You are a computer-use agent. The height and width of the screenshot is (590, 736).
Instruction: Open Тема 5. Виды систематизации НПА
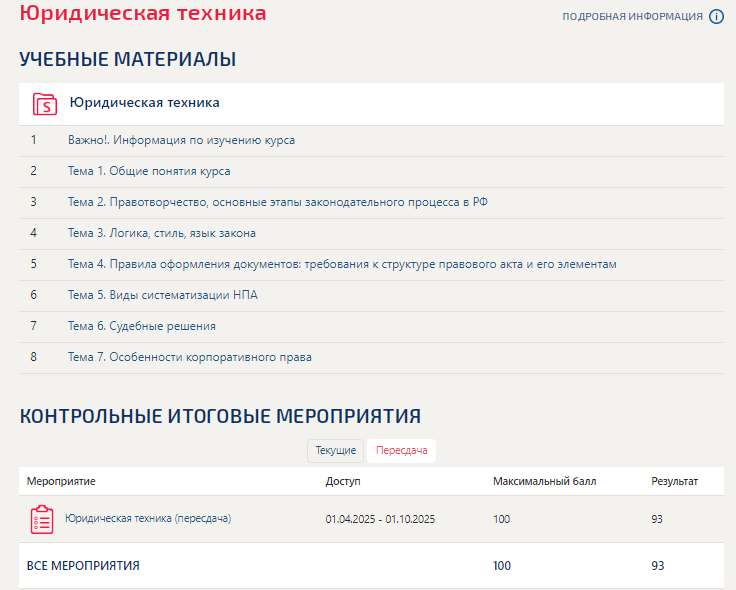(x=162, y=295)
